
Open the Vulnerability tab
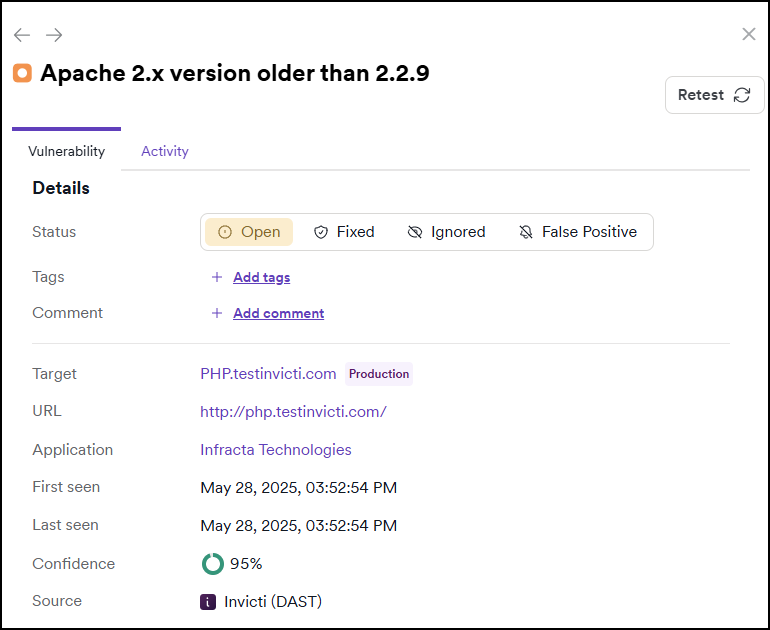[x=66, y=151]
